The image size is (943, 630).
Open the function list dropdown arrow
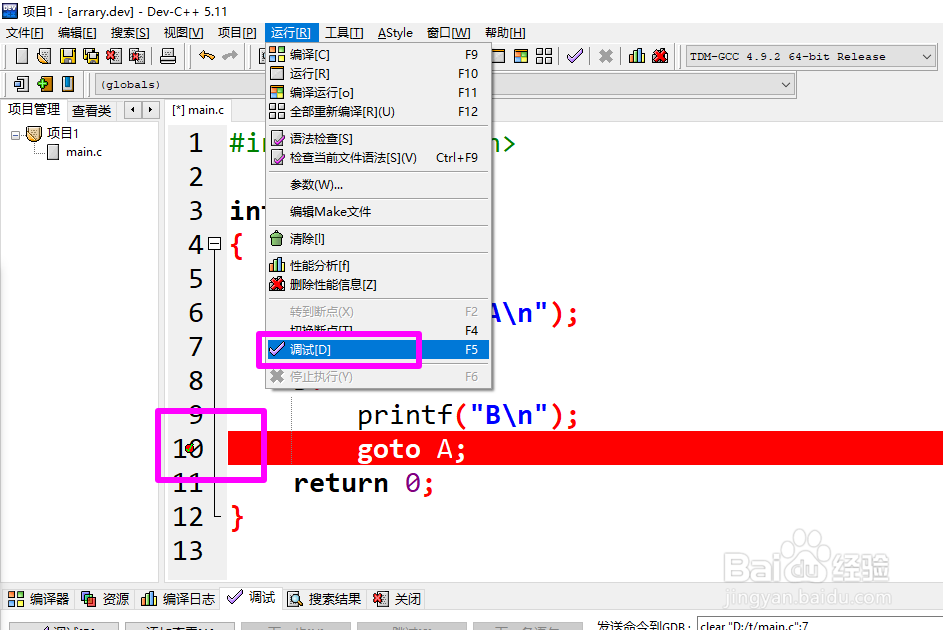(785, 85)
